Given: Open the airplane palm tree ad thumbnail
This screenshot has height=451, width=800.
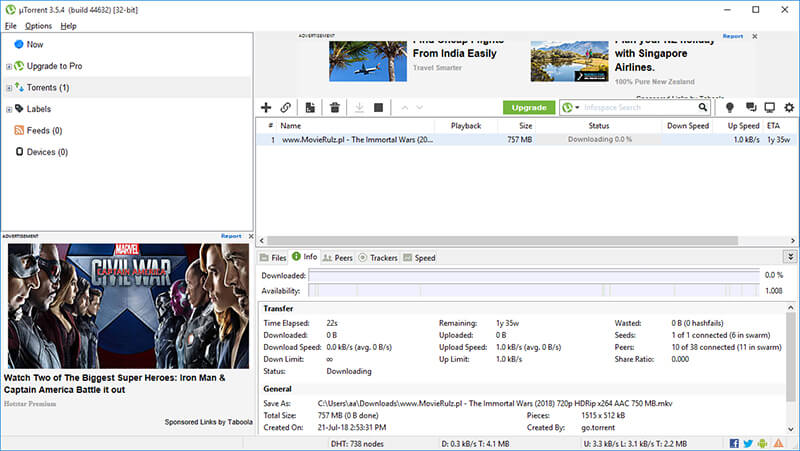Looking at the screenshot, I should [368, 61].
